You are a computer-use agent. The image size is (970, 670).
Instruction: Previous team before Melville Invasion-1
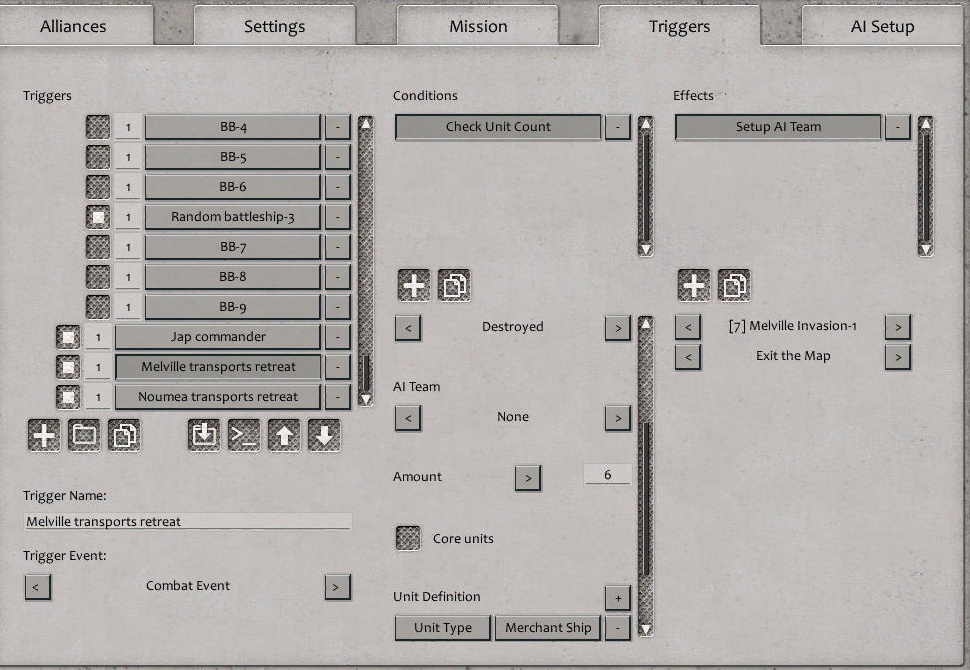click(688, 327)
